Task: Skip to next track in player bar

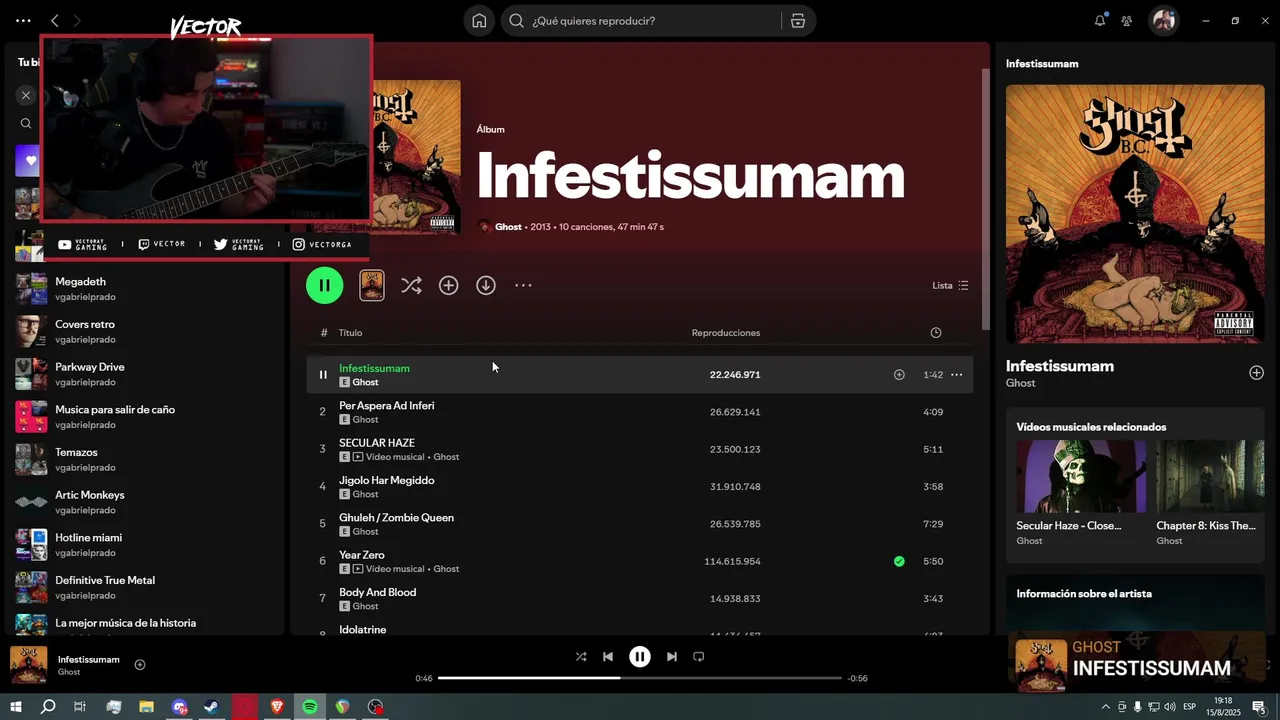Action: 672,657
